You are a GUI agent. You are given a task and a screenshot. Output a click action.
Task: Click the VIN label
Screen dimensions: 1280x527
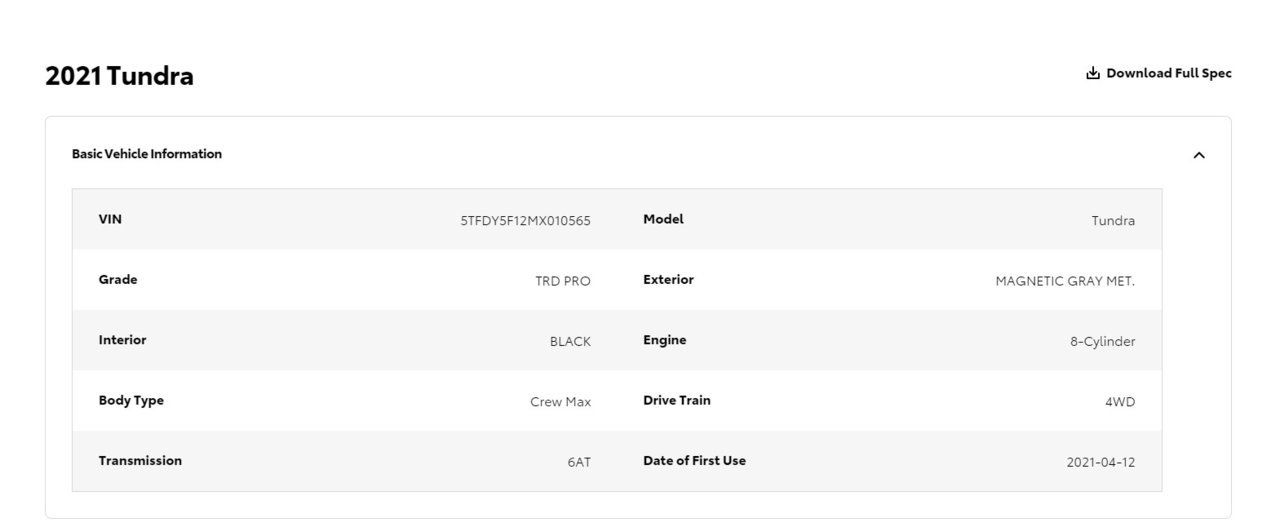pyautogui.click(x=110, y=219)
